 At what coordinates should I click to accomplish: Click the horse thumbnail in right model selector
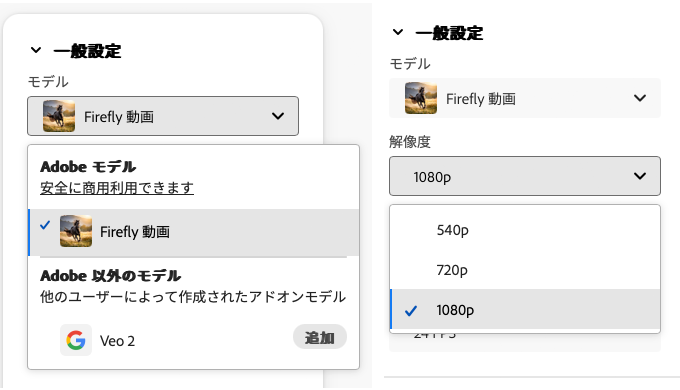point(421,98)
